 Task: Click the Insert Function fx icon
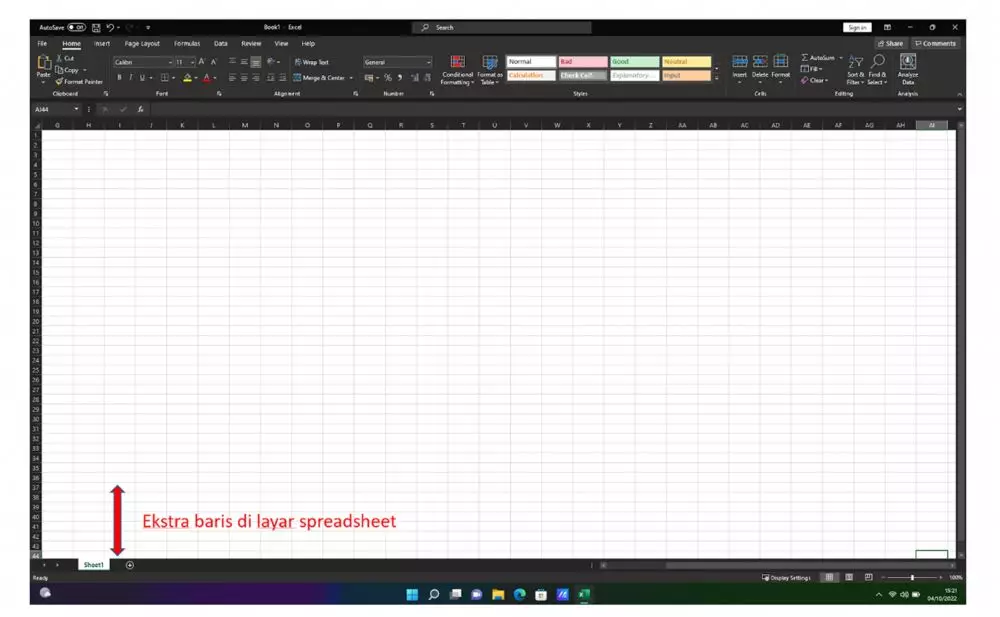140,108
